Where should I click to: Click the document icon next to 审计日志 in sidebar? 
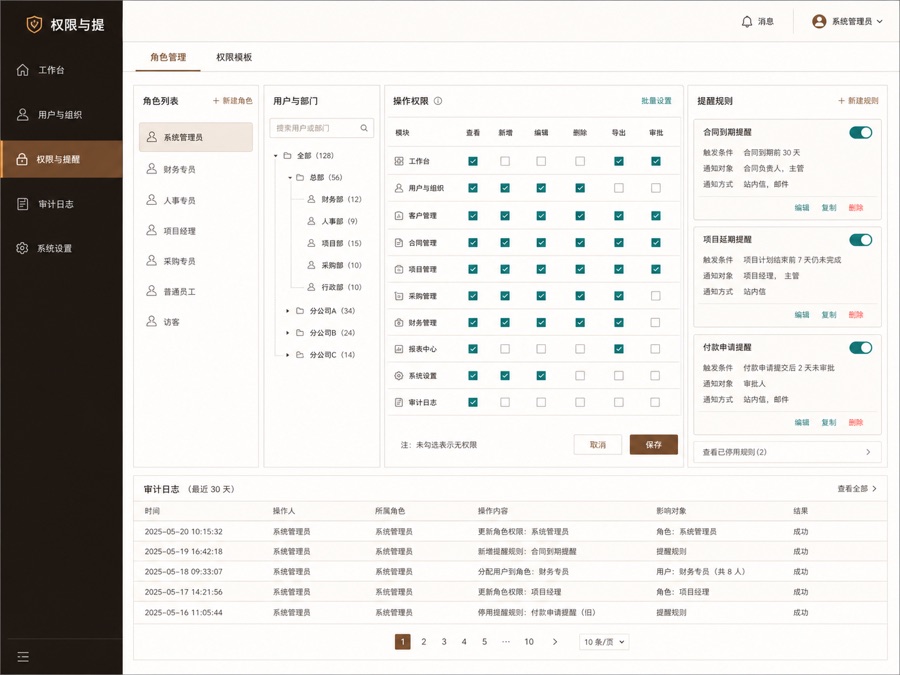pyautogui.click(x=22, y=204)
